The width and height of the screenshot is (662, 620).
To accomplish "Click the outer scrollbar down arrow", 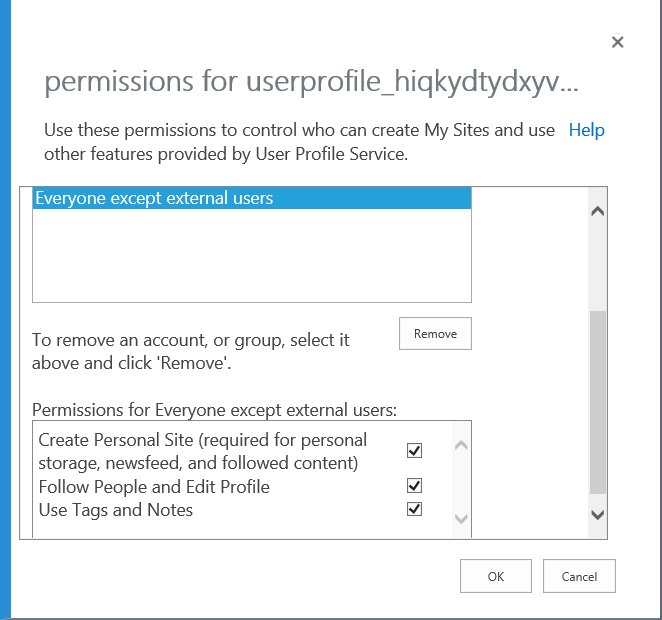I will pyautogui.click(x=597, y=514).
